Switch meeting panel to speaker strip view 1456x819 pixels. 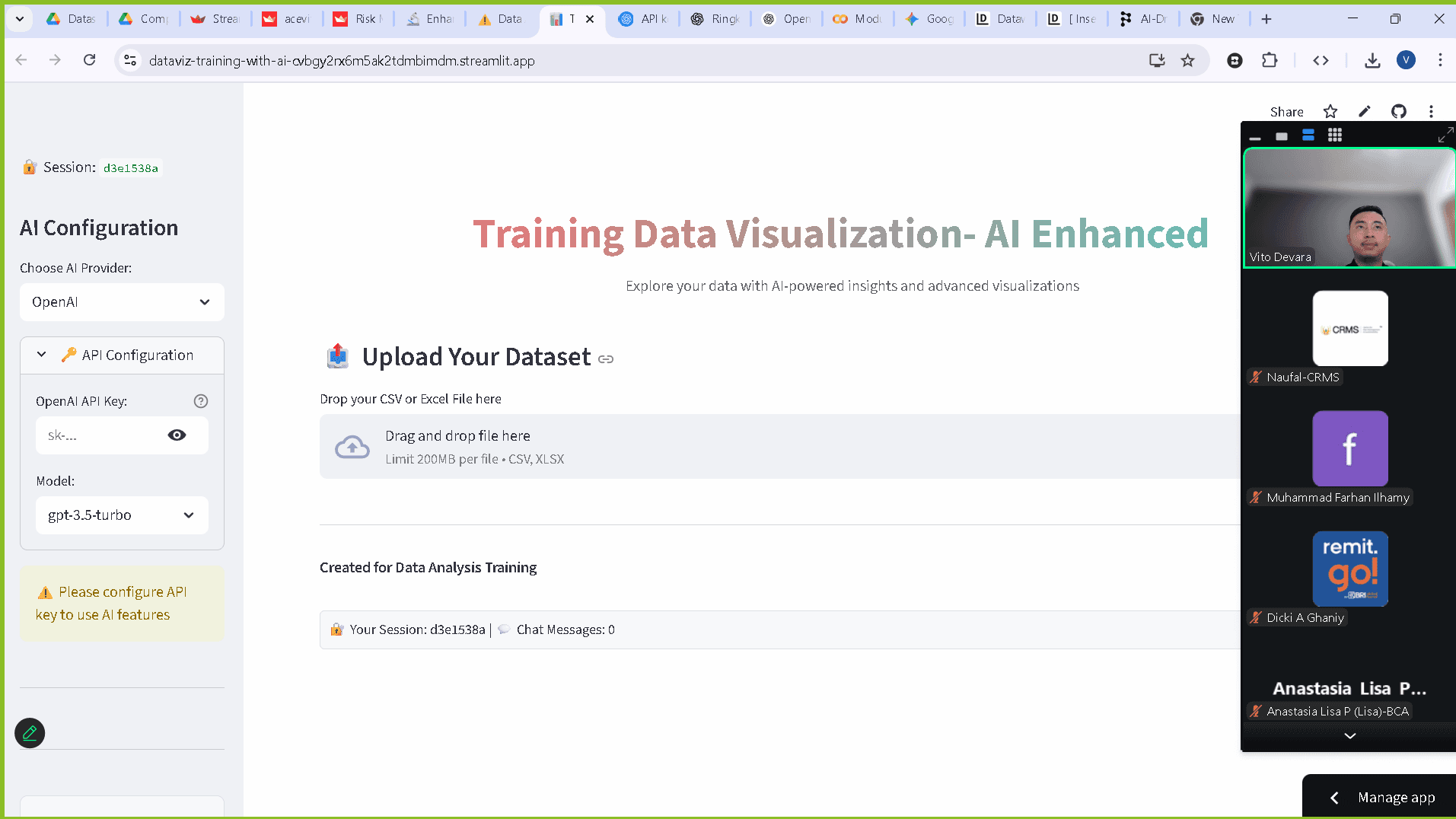[x=1308, y=135]
